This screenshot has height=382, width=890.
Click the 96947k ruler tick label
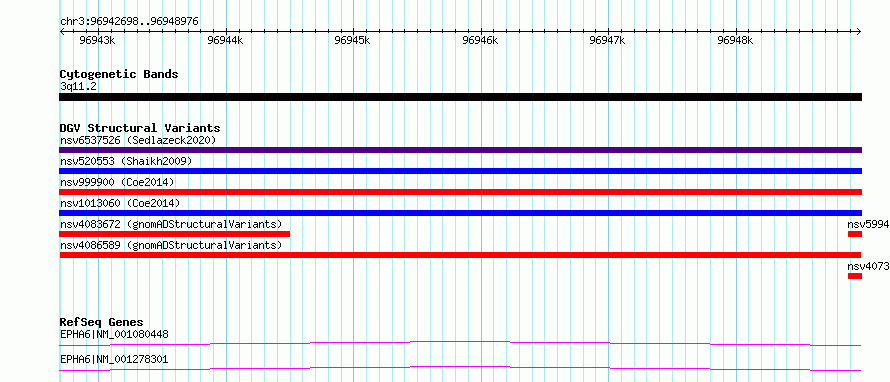coord(608,40)
